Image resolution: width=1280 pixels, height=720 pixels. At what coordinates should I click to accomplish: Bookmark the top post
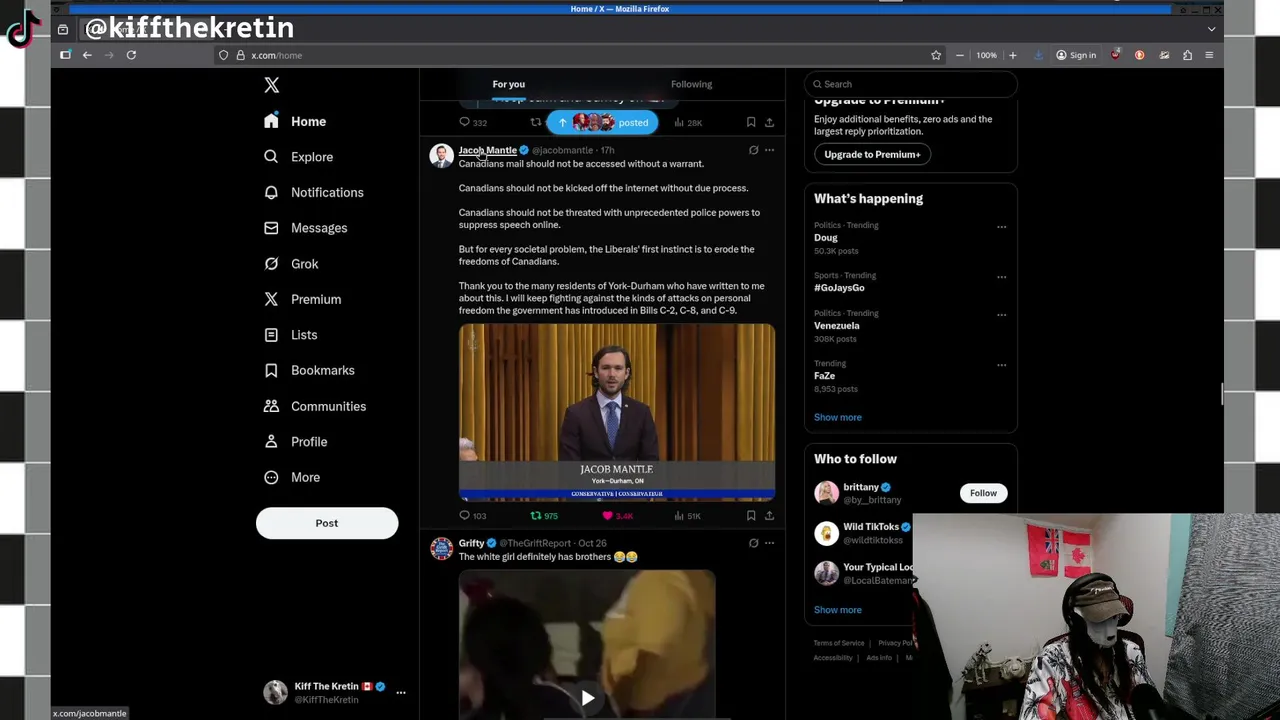coord(751,123)
